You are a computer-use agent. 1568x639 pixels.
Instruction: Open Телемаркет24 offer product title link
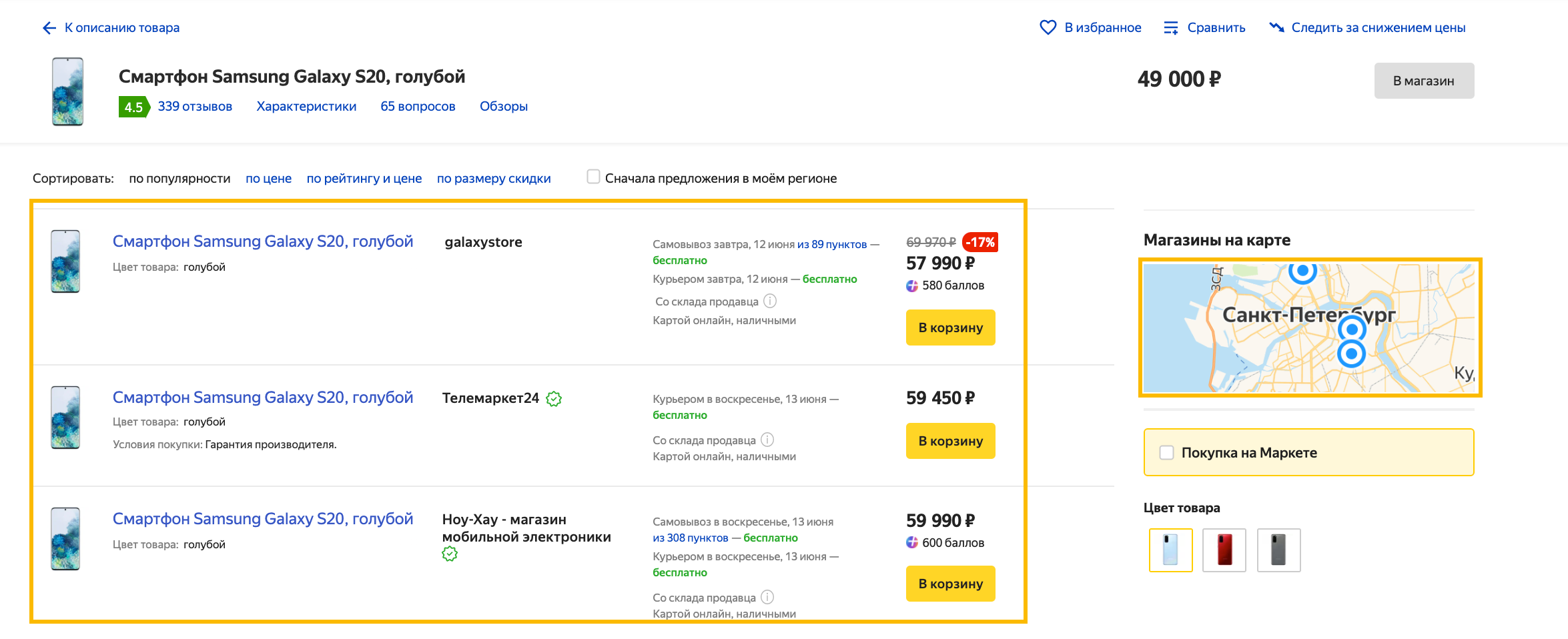(x=263, y=398)
